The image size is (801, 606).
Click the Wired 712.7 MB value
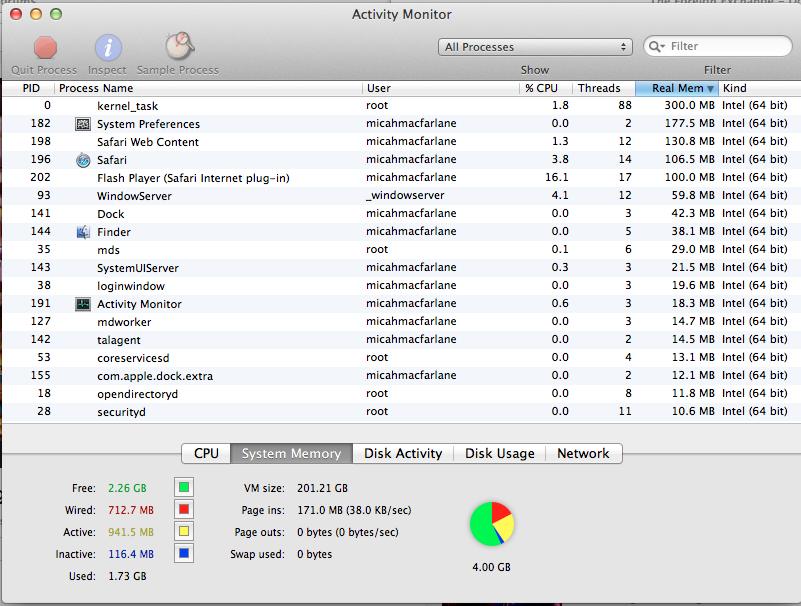click(131, 510)
